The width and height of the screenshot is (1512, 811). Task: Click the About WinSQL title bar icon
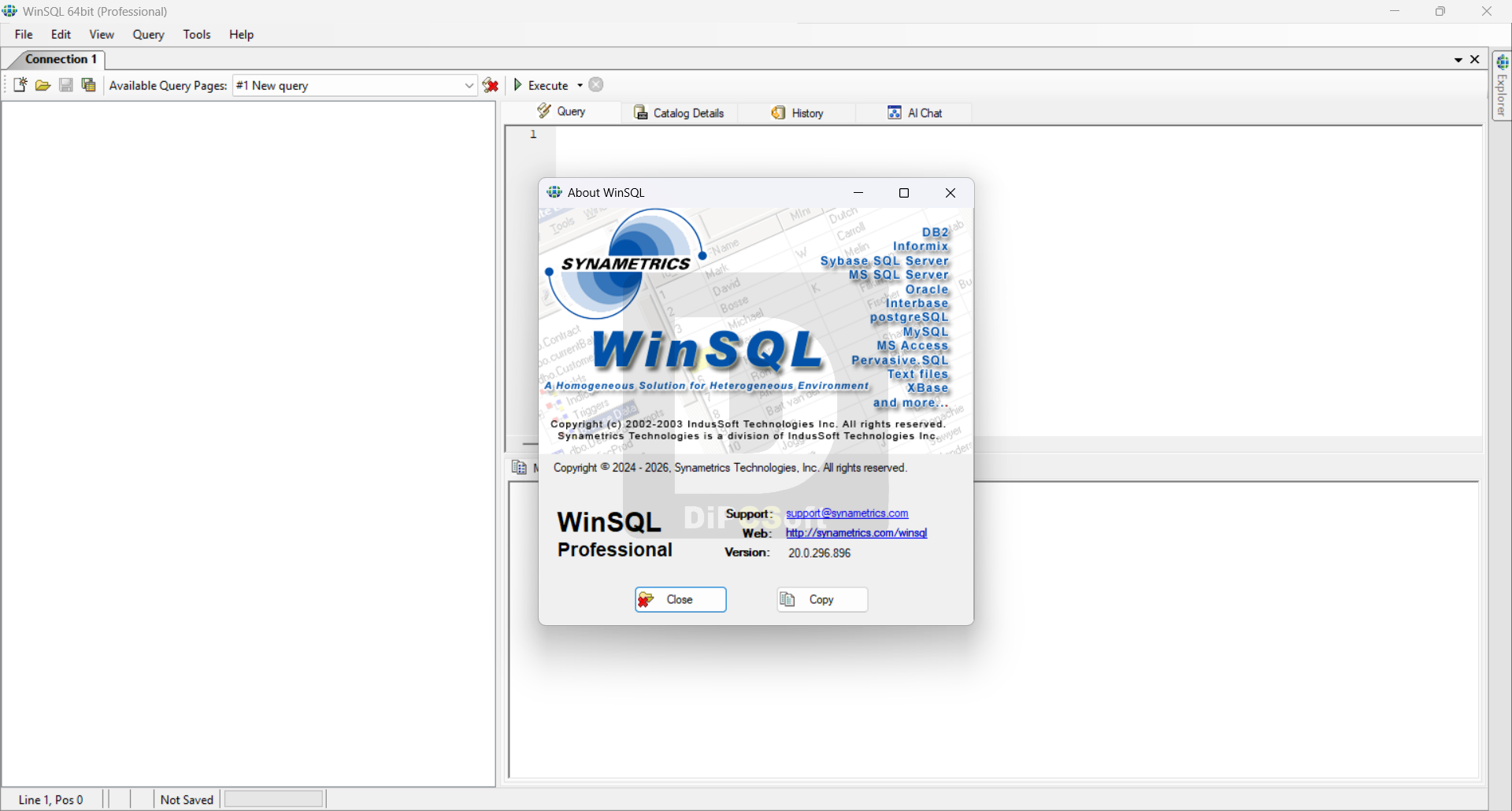tap(554, 192)
